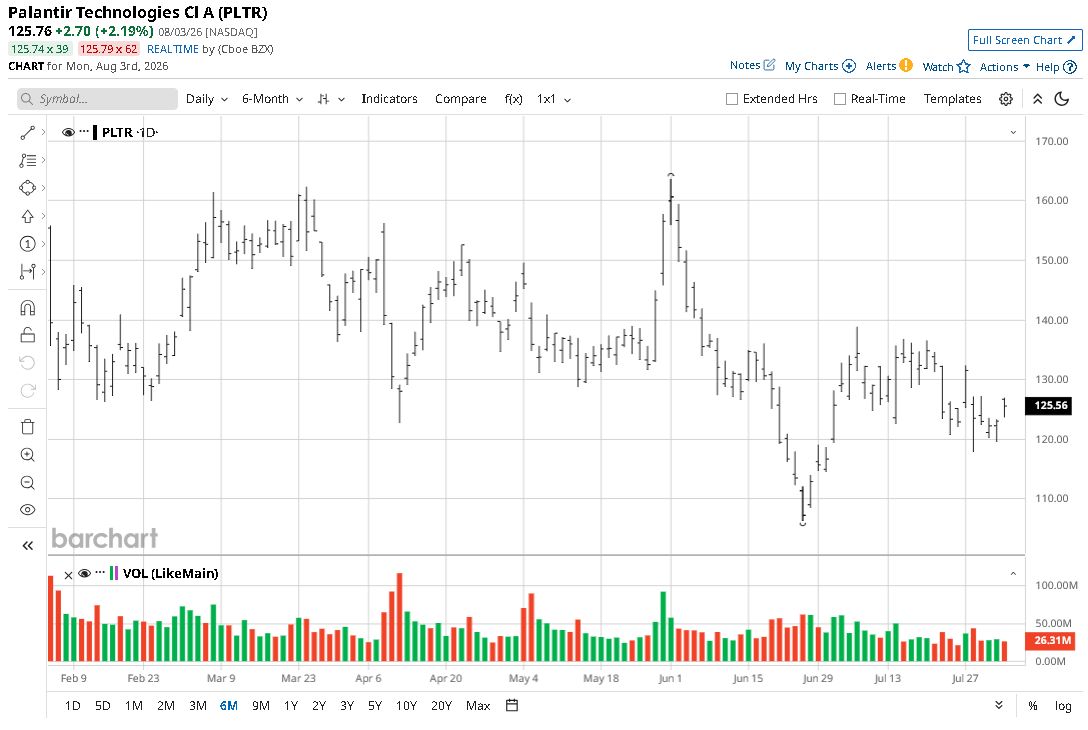This screenshot has height=730, width=1088.
Task: Open the 6-Month period dropdown
Action: tap(272, 99)
